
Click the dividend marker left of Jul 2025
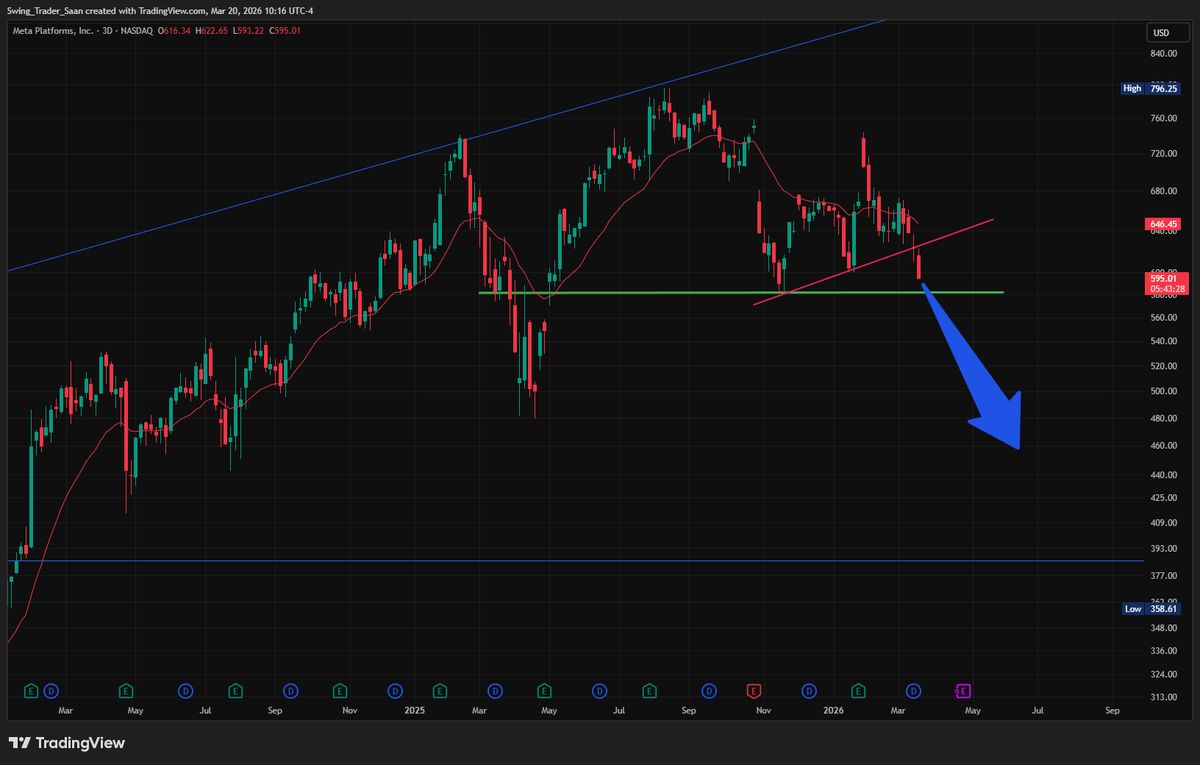click(600, 690)
